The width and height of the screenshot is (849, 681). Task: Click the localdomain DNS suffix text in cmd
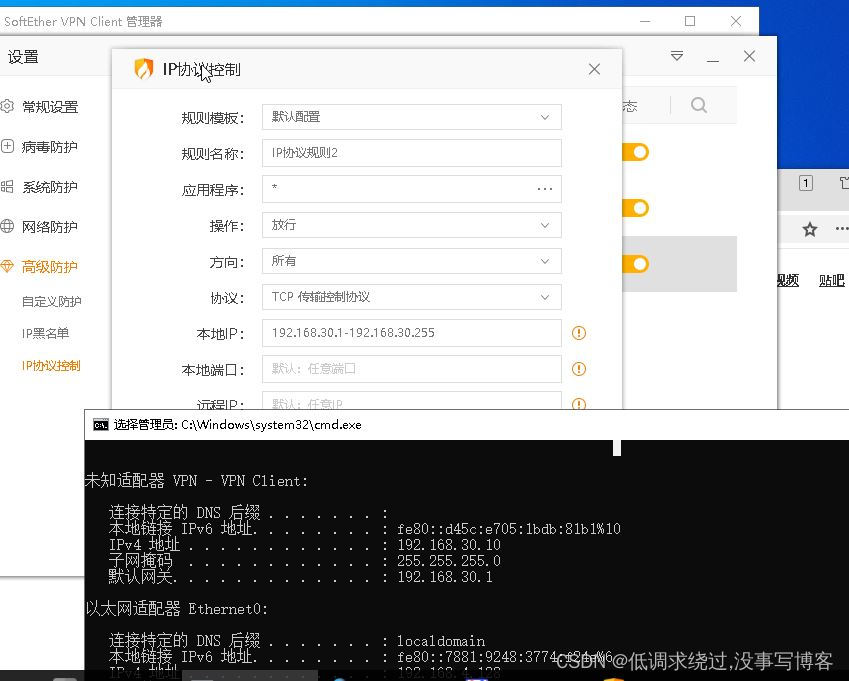coord(441,641)
